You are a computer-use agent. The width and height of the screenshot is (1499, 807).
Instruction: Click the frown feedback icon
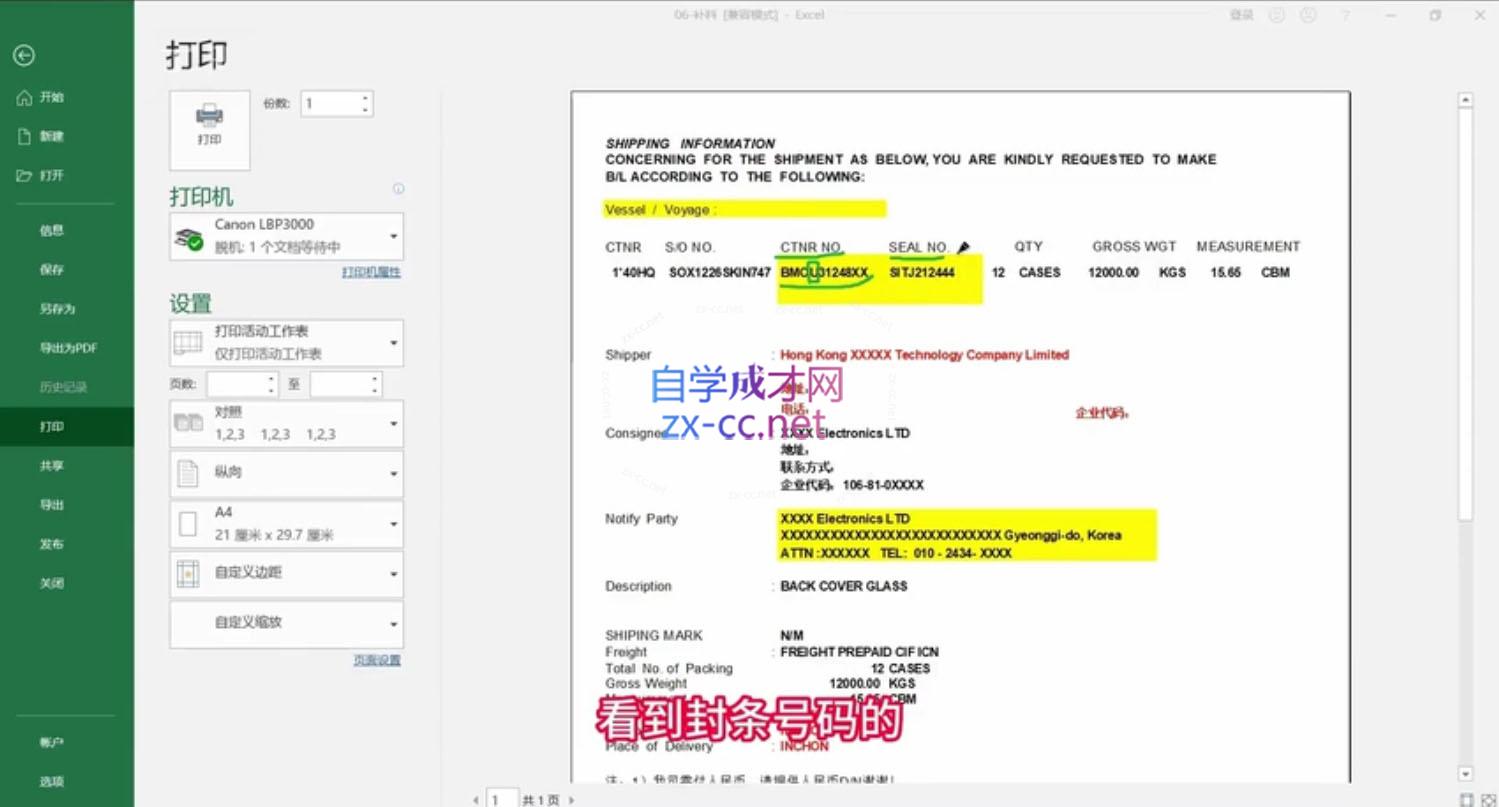(x=1308, y=15)
